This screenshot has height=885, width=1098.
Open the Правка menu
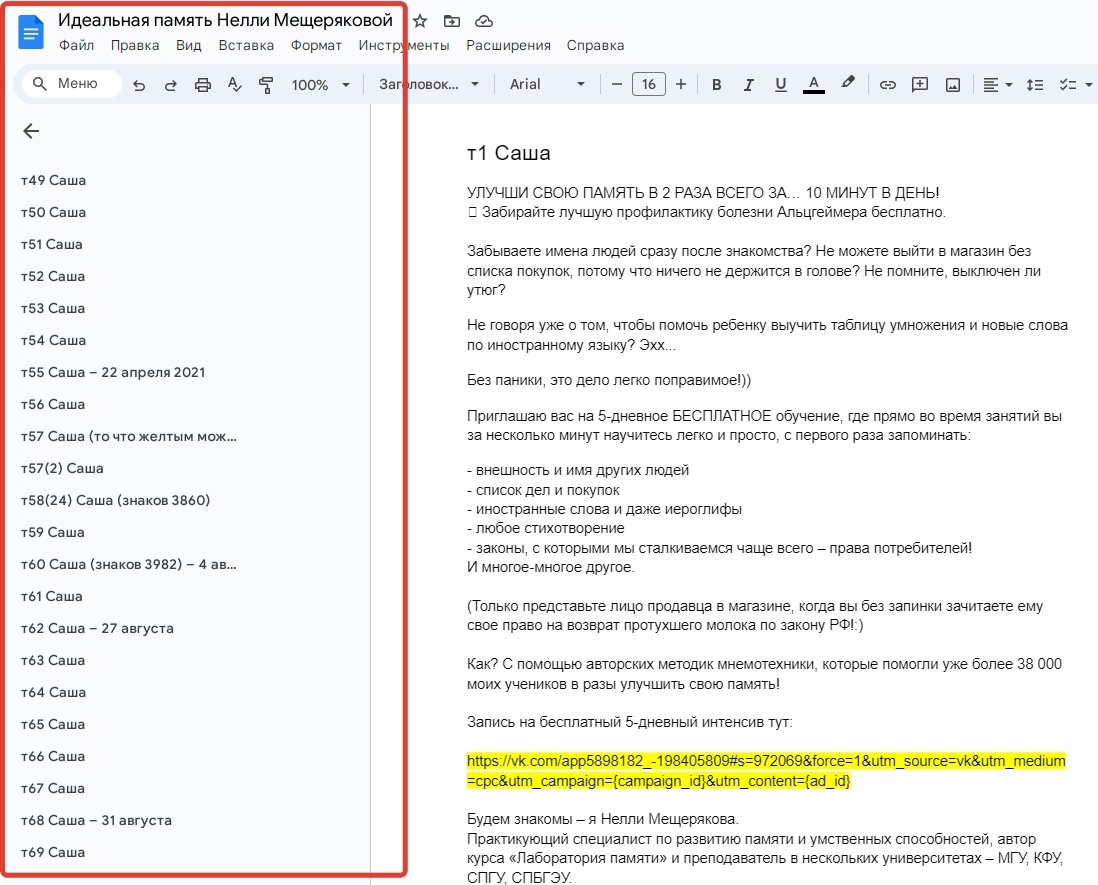pyautogui.click(x=134, y=46)
